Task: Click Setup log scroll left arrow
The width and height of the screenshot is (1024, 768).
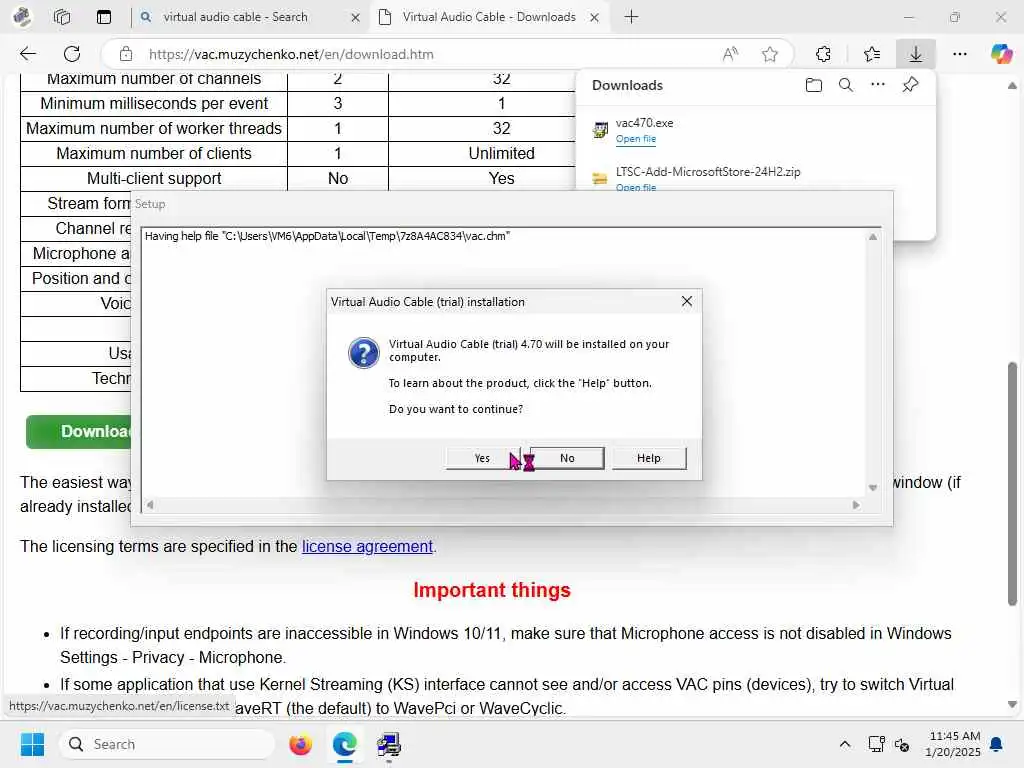Action: click(x=150, y=504)
